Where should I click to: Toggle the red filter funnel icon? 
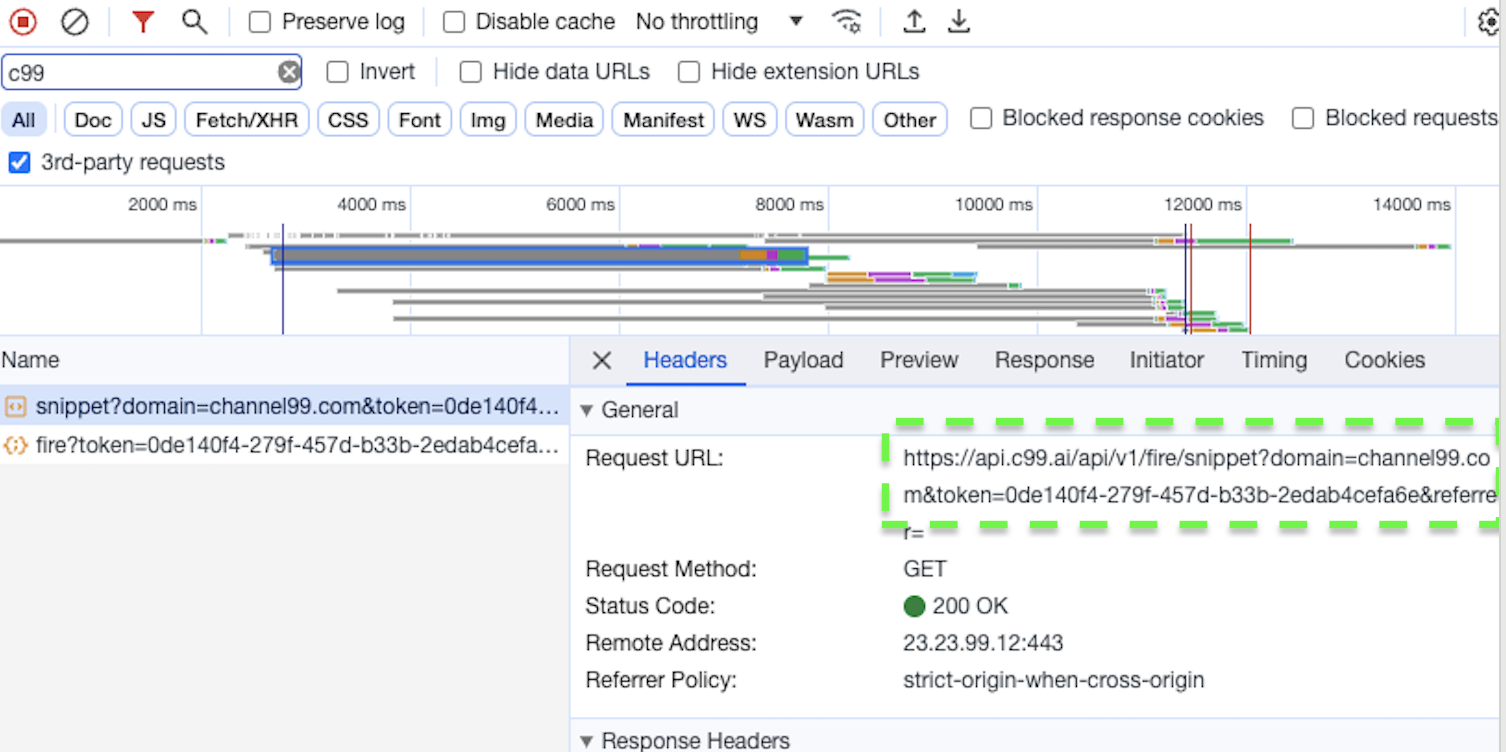coord(143,21)
